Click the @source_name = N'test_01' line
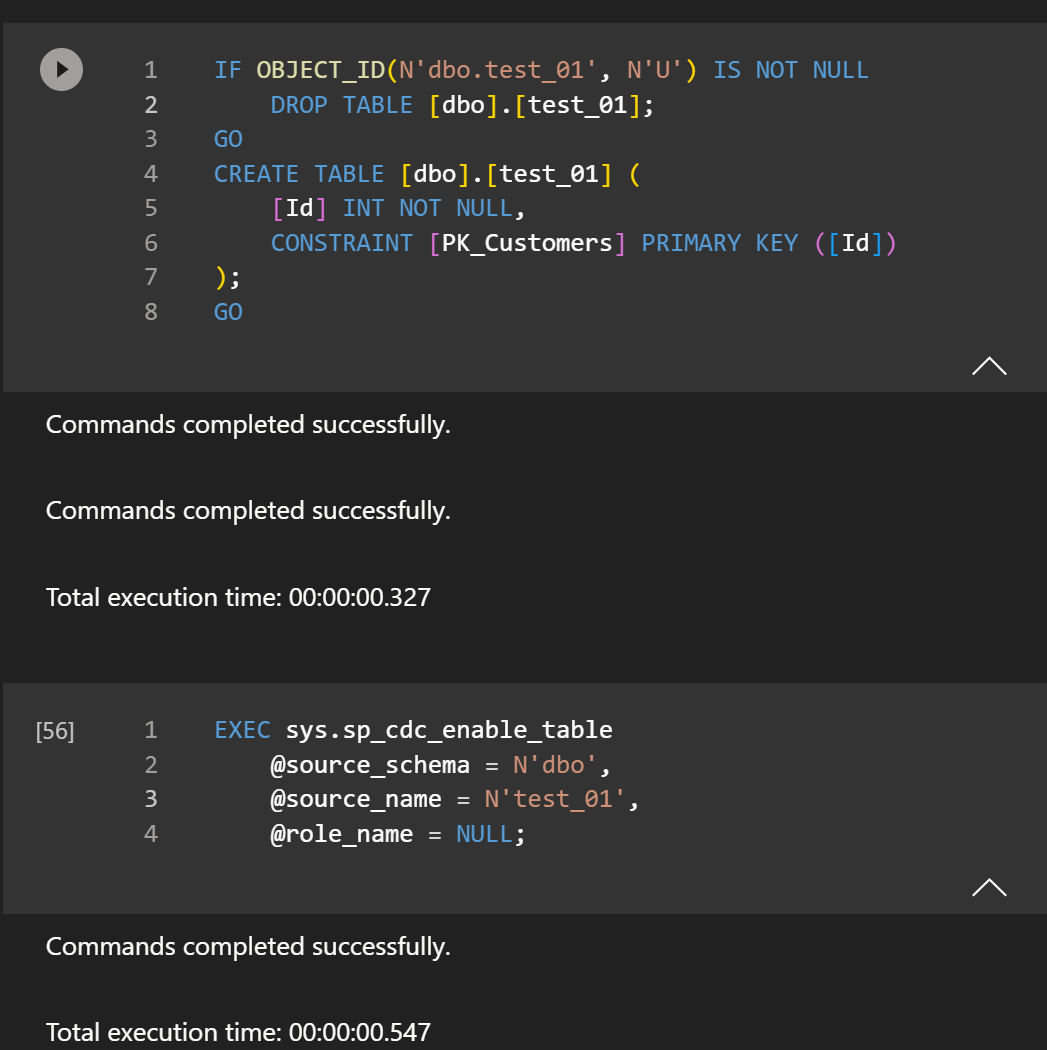The height and width of the screenshot is (1050, 1047). click(455, 799)
